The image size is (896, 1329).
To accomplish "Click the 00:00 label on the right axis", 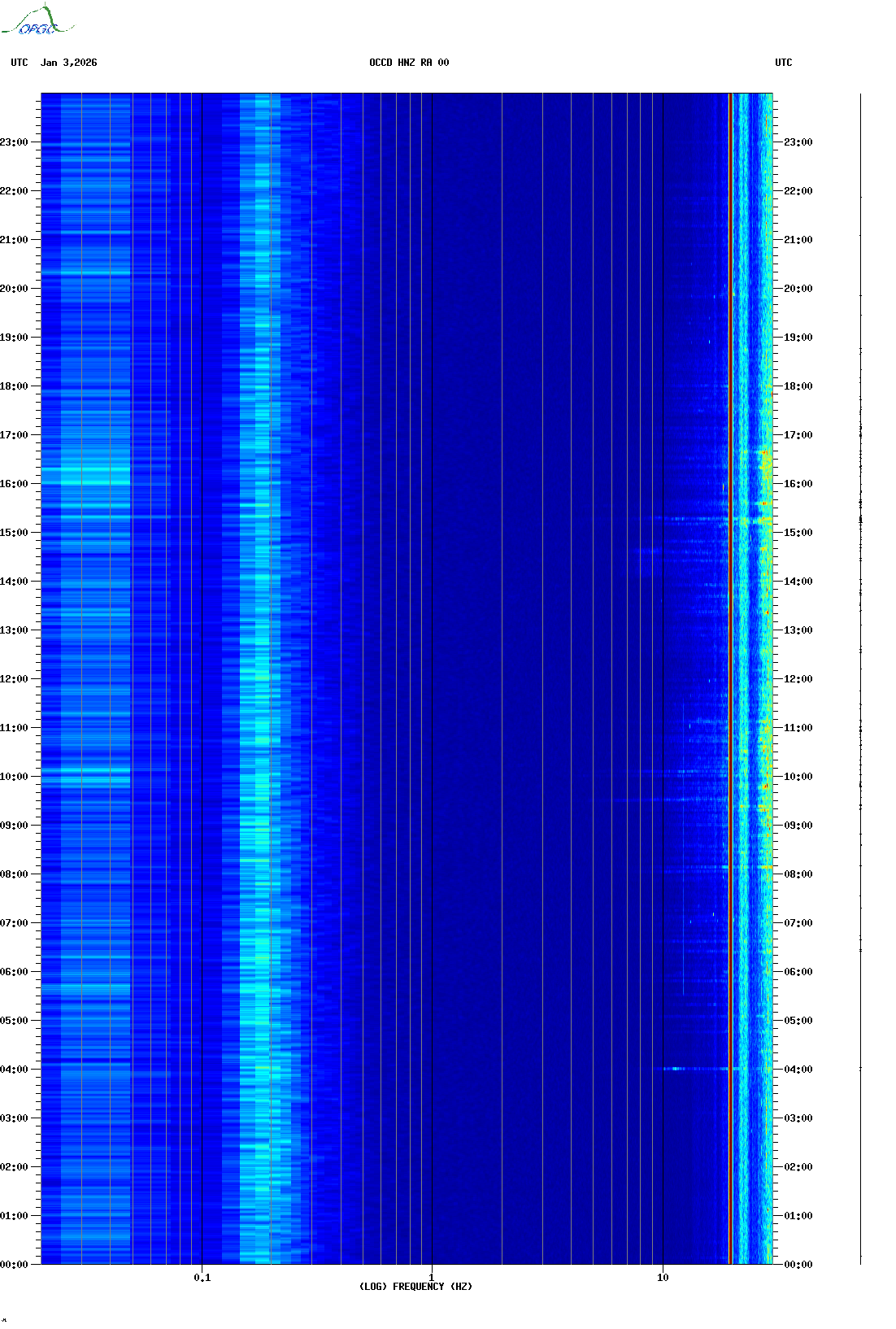I will pos(798,1265).
